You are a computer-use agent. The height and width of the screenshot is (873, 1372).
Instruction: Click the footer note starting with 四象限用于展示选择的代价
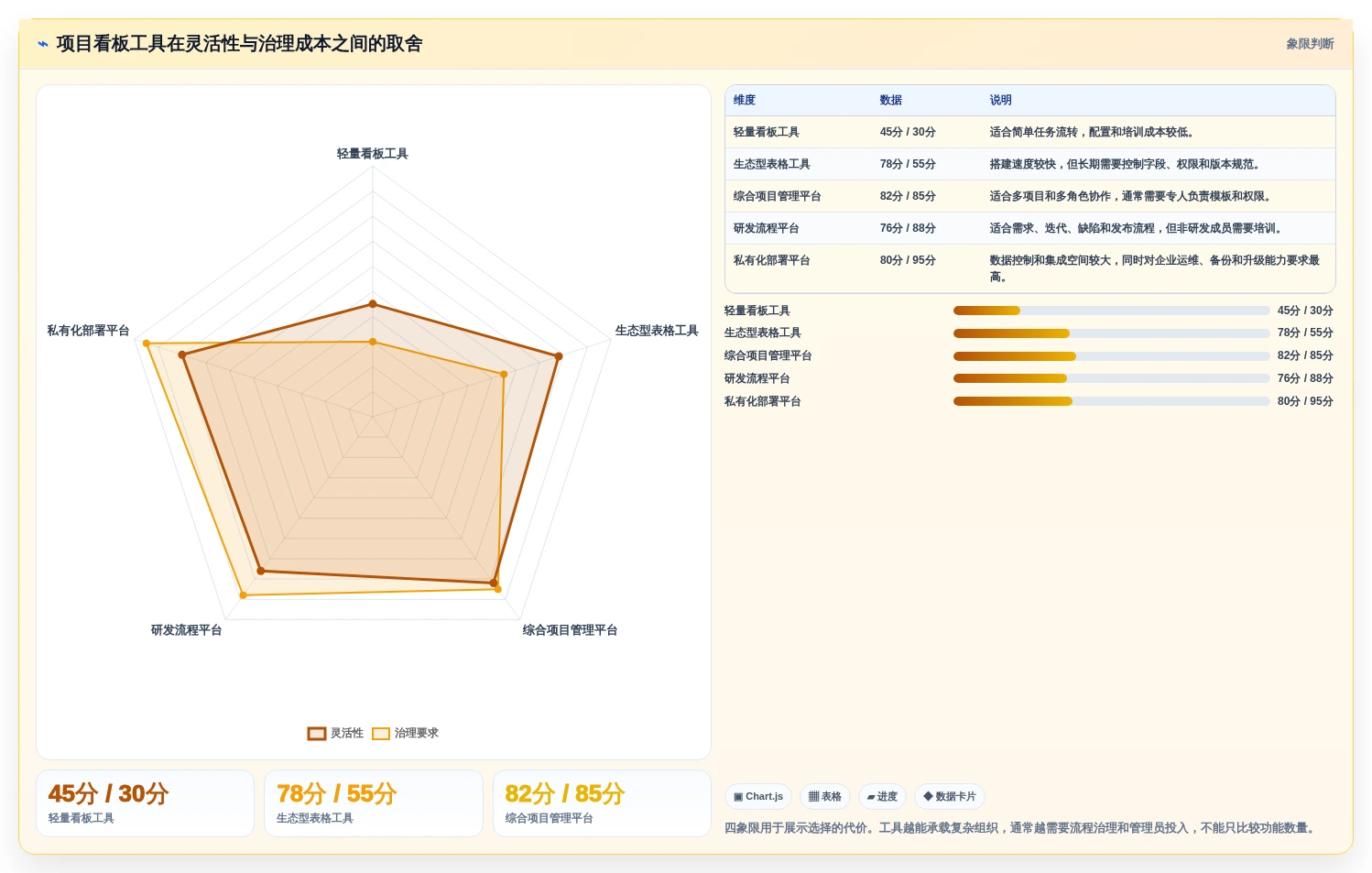point(1022,828)
